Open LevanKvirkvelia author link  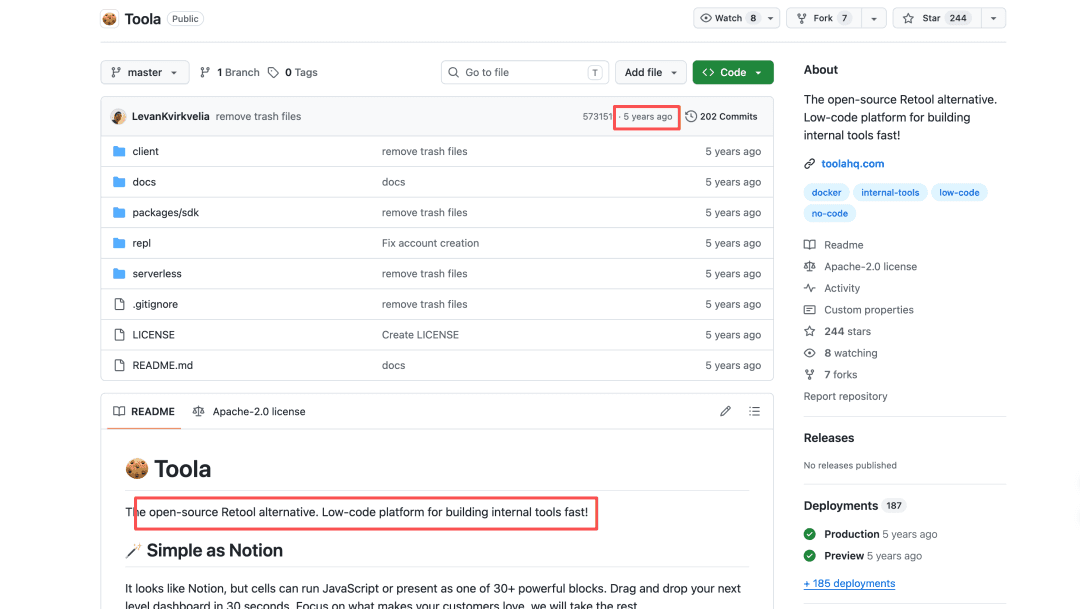[171, 116]
